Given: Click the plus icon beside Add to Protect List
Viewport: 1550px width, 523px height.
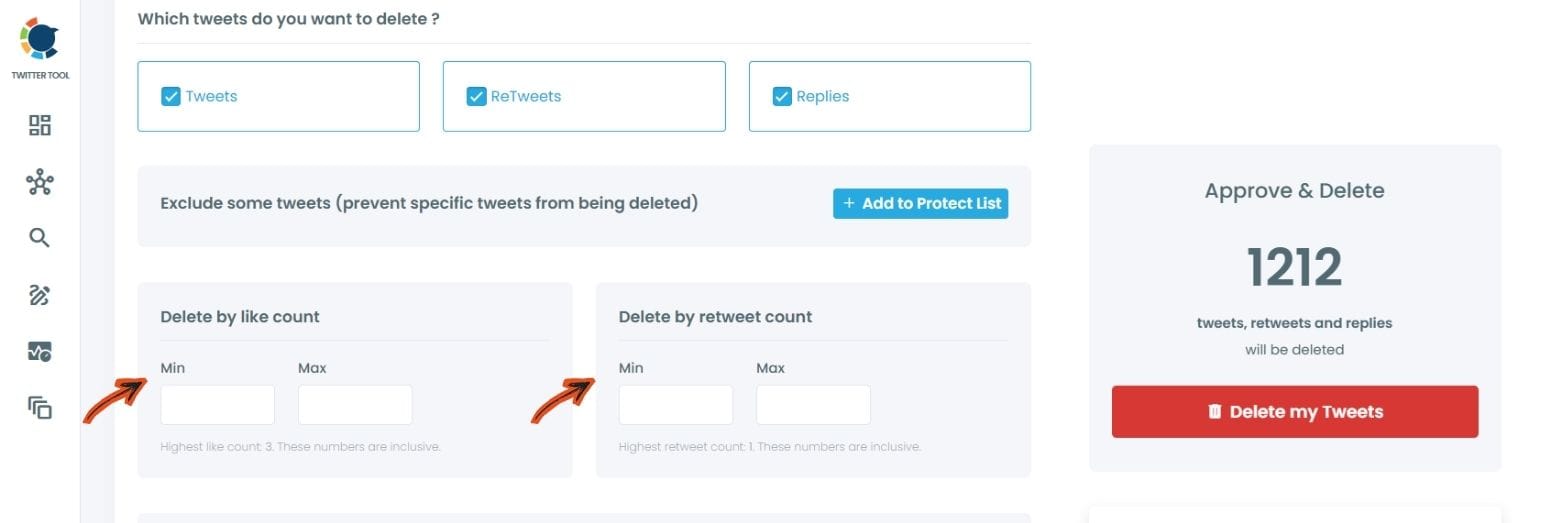Looking at the screenshot, I should [849, 204].
